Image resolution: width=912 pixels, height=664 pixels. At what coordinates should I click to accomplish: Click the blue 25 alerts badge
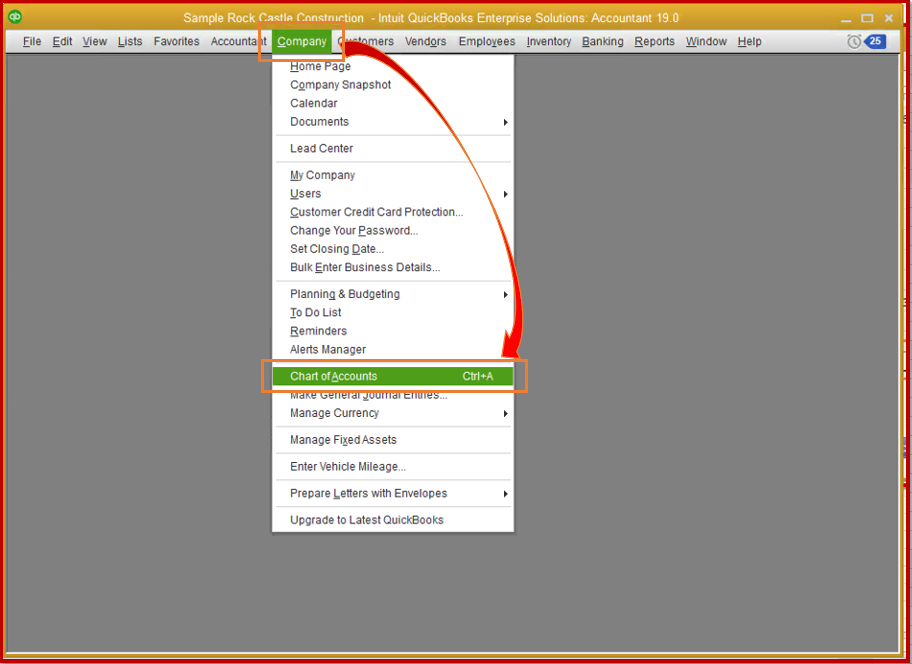pos(875,41)
